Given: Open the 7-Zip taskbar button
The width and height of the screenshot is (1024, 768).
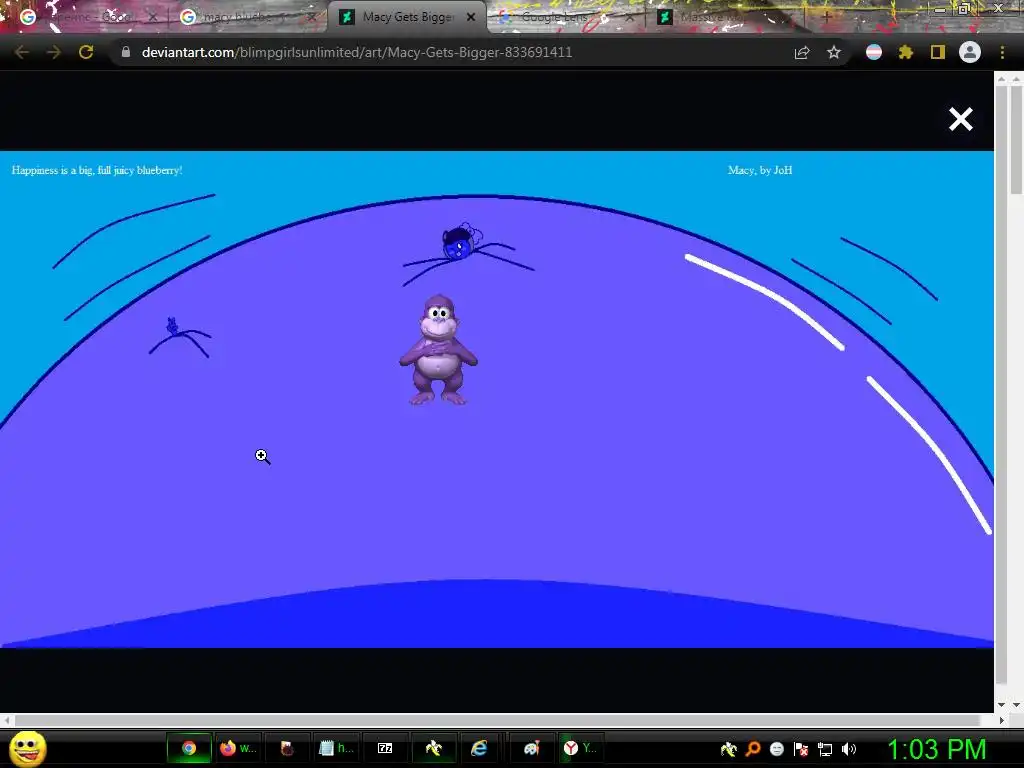Looking at the screenshot, I should pos(385,748).
